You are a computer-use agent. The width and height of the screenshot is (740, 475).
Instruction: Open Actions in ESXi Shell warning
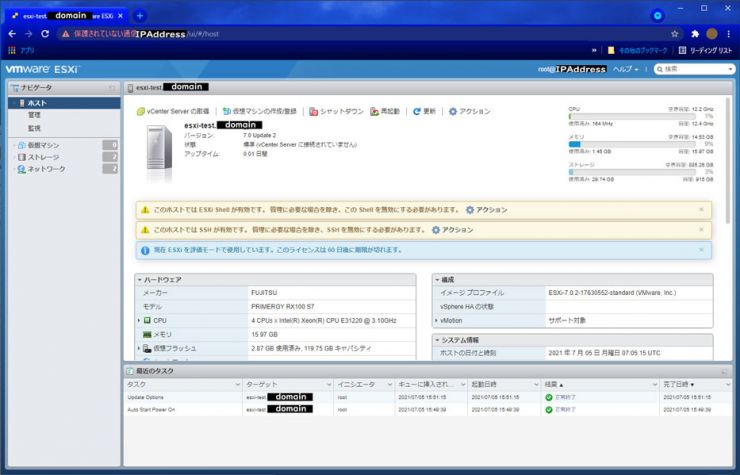487,210
